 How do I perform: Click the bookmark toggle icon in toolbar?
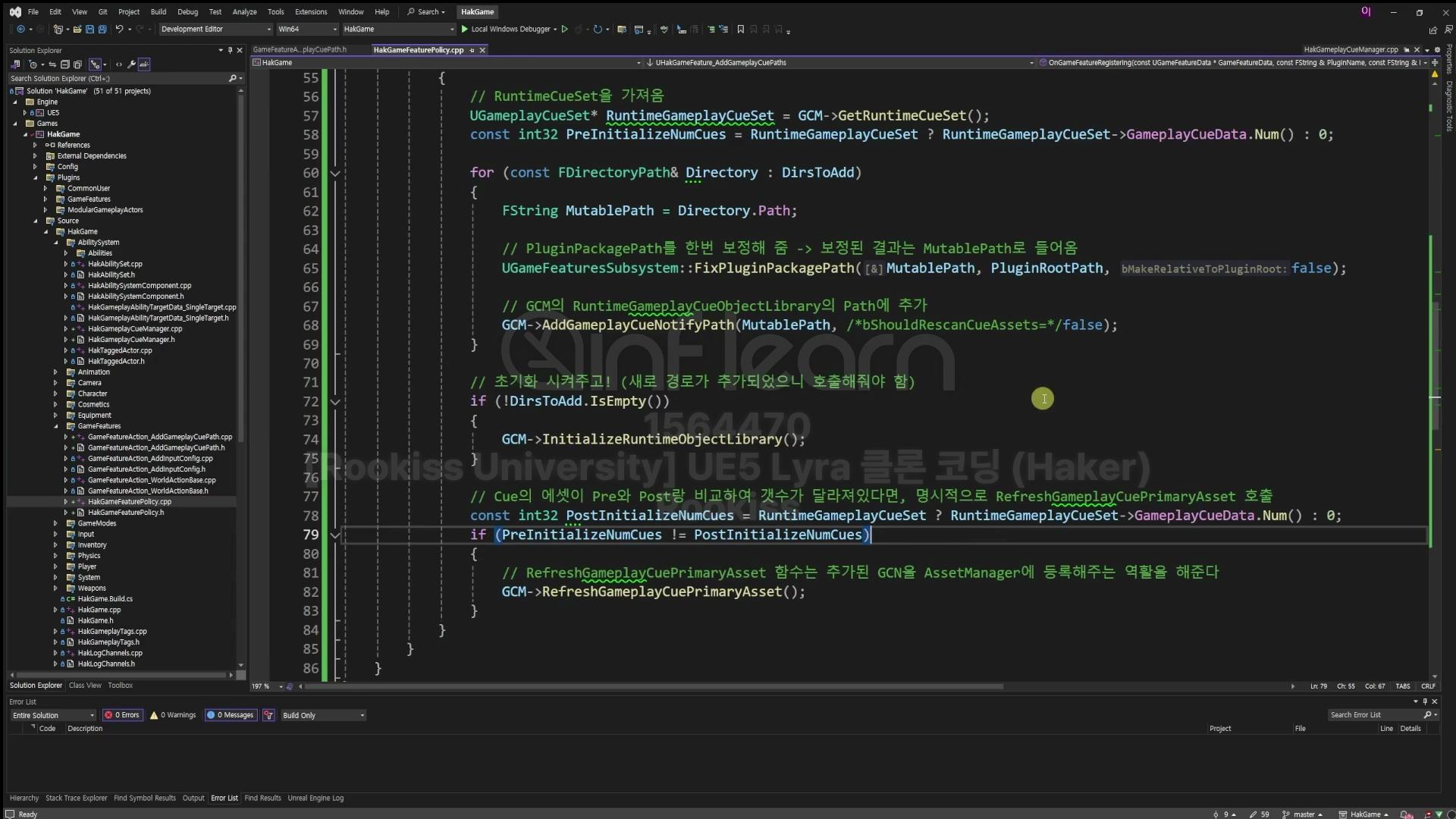coord(741,30)
